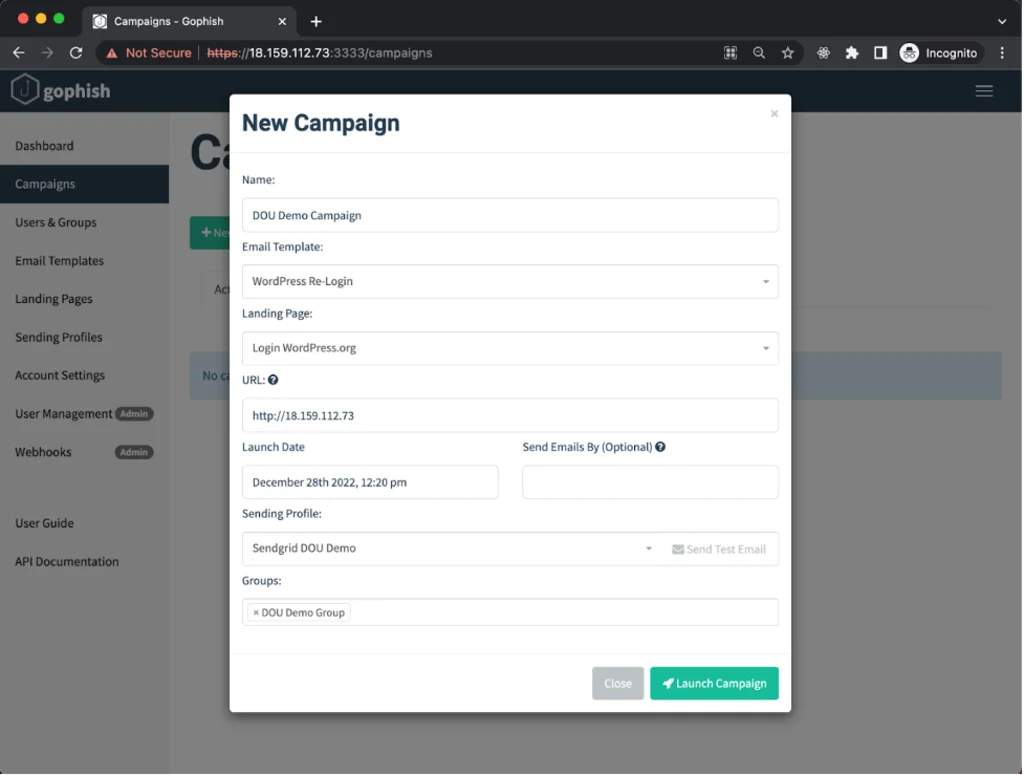The image size is (1024, 775).
Task: Click the browser back arrow
Action: (x=18, y=53)
